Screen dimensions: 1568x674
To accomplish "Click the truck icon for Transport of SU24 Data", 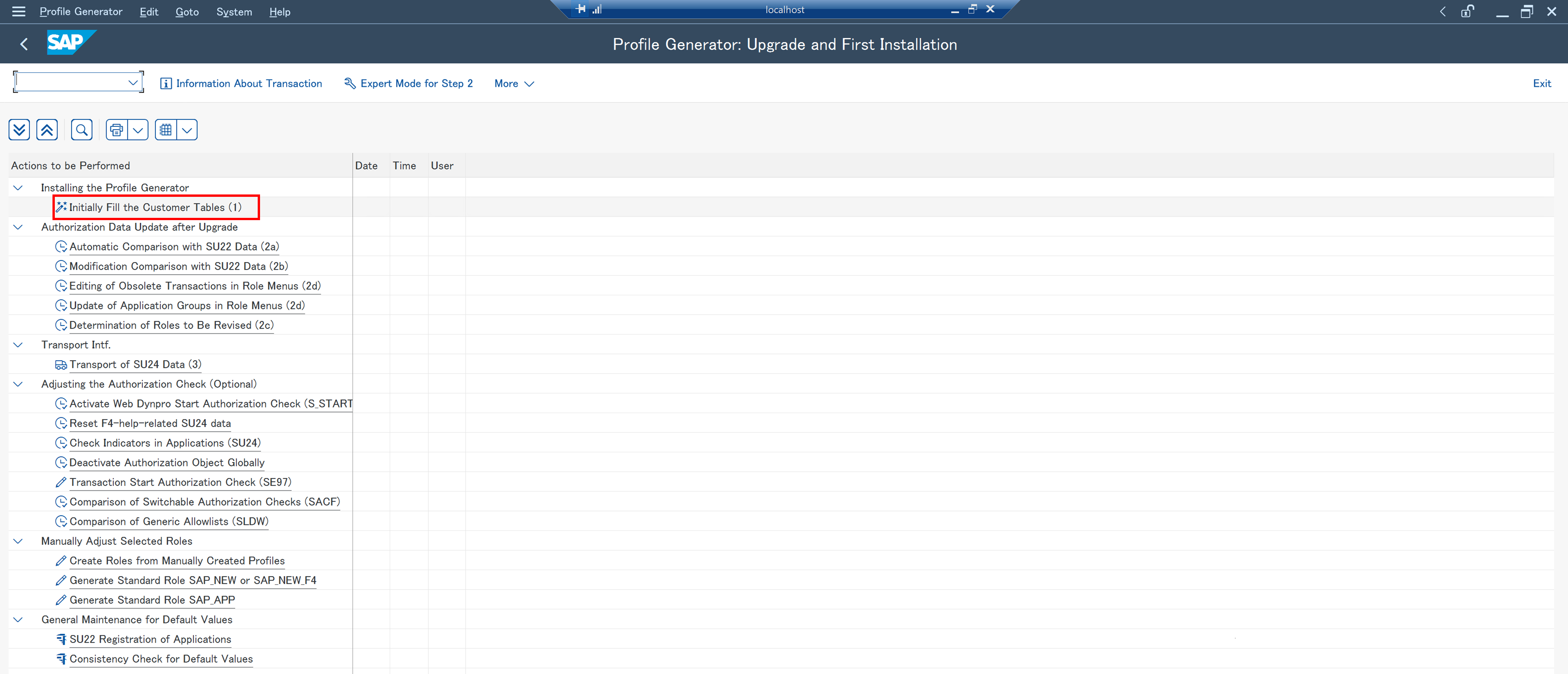I will 61,365.
